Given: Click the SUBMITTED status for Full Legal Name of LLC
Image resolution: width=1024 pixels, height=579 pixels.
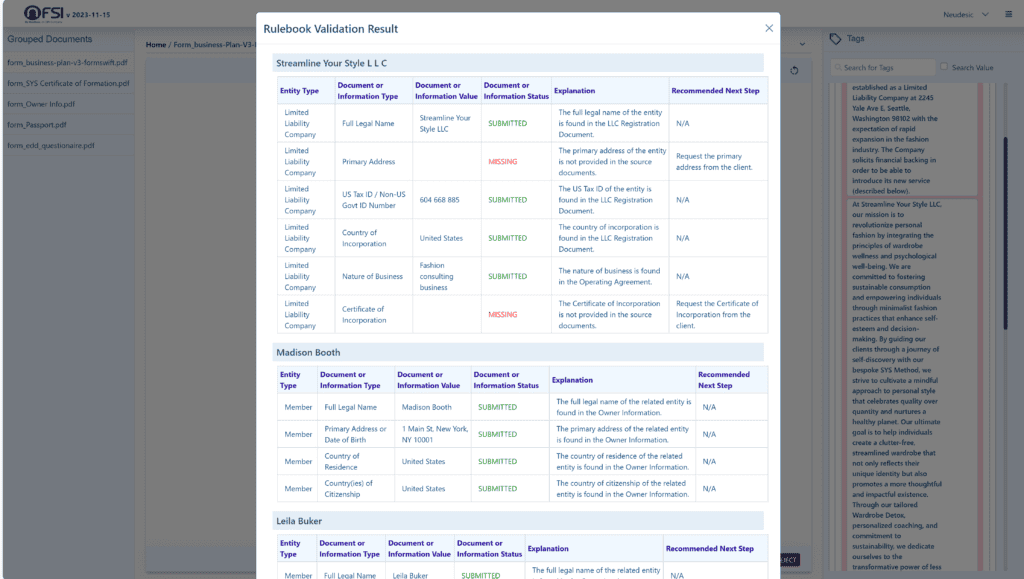Looking at the screenshot, I should click(x=507, y=123).
